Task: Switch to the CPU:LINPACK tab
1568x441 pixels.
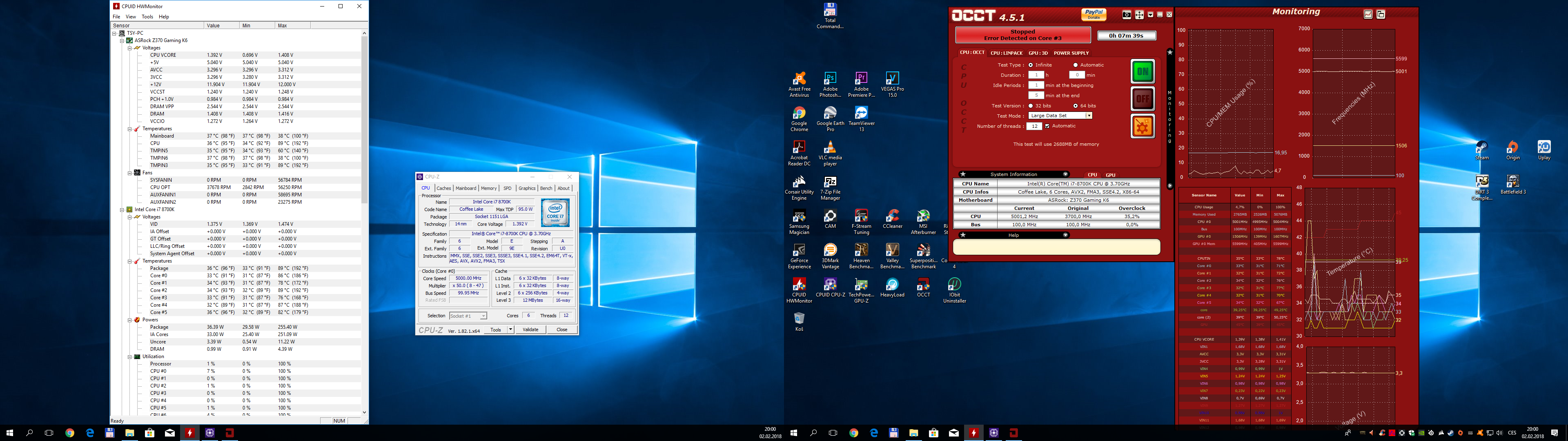Action: click(1006, 53)
